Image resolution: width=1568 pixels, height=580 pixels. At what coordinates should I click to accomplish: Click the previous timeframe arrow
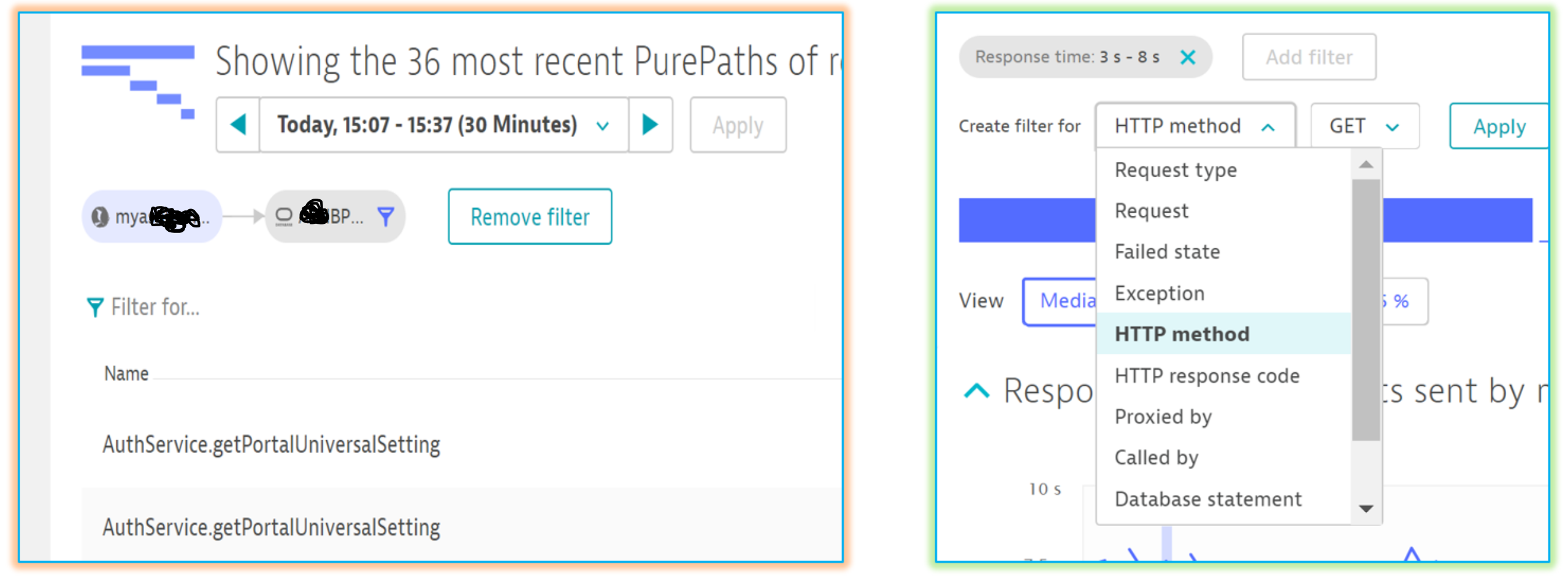238,124
